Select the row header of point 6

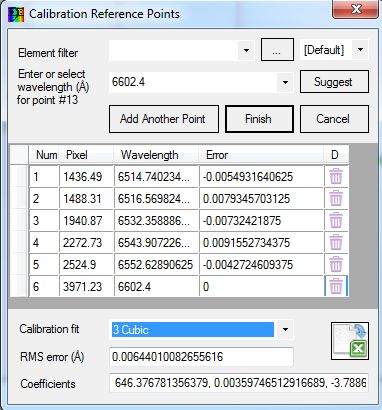coord(19,287)
